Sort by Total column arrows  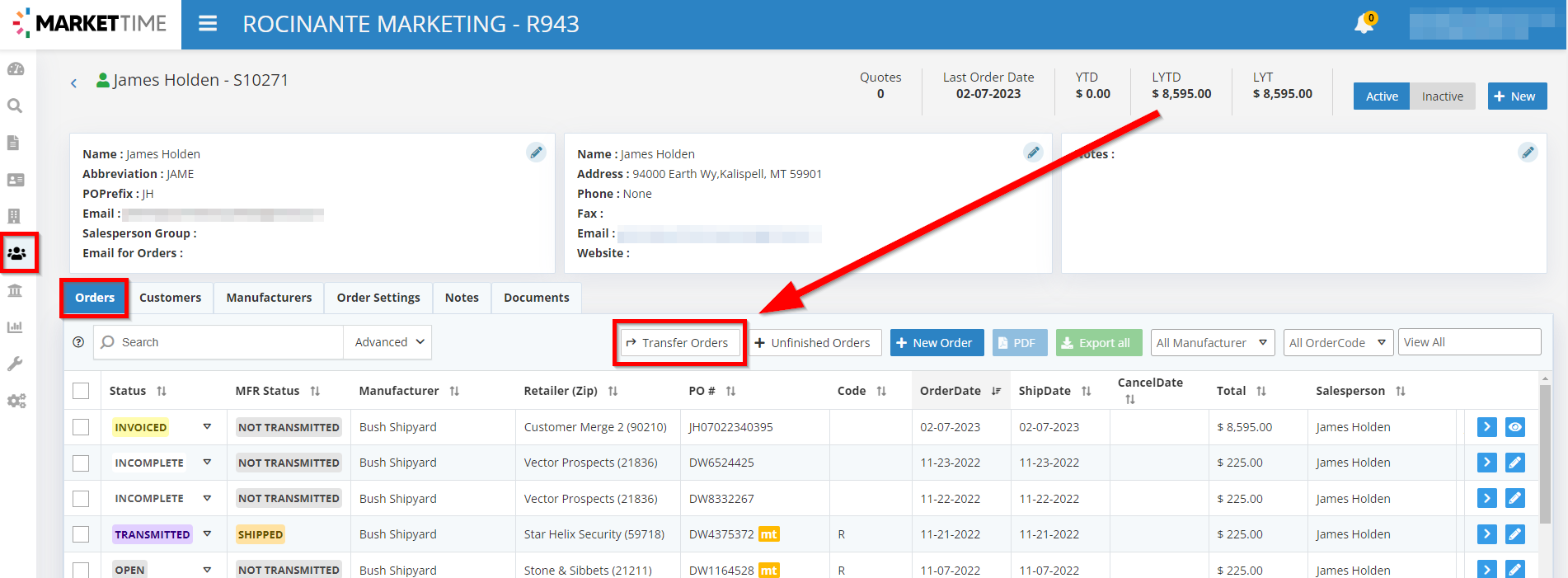pyautogui.click(x=1261, y=391)
